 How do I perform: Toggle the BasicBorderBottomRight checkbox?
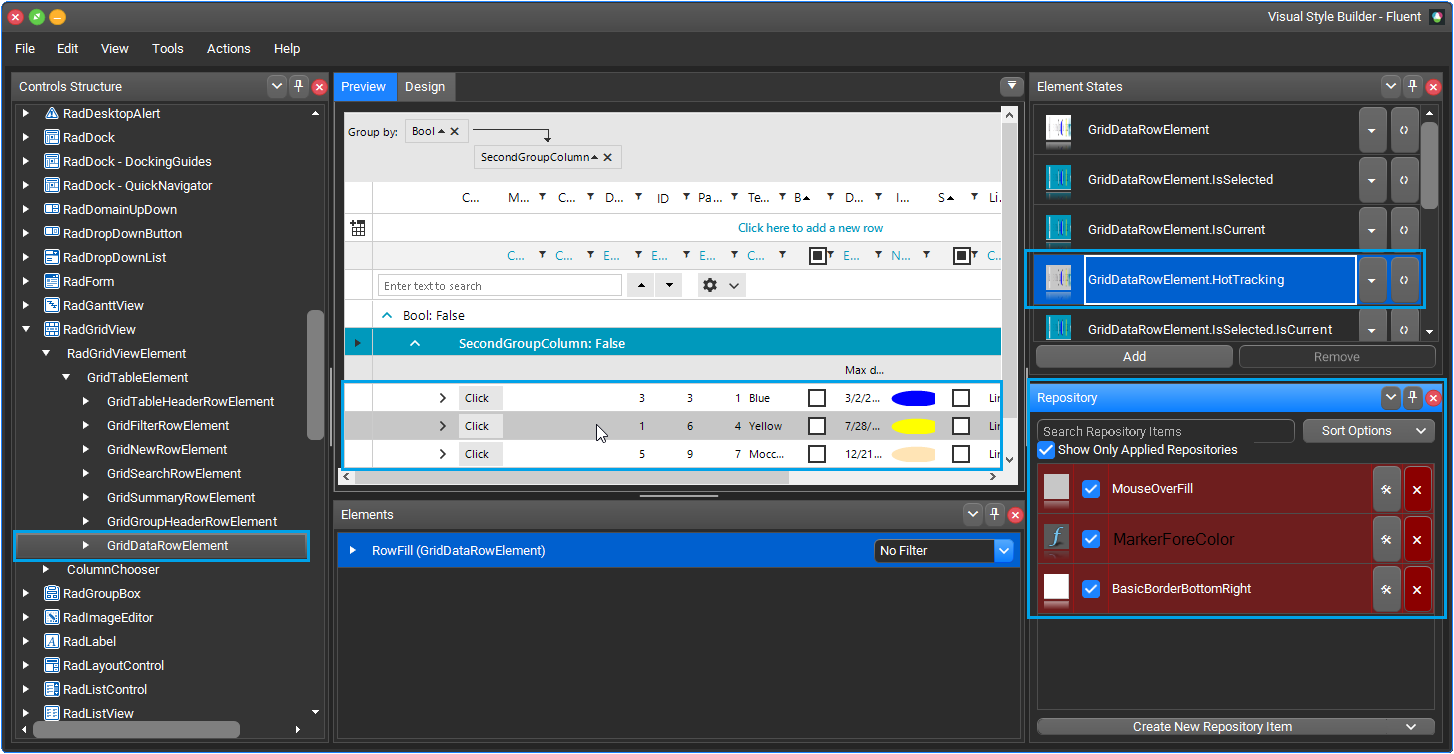[1091, 589]
